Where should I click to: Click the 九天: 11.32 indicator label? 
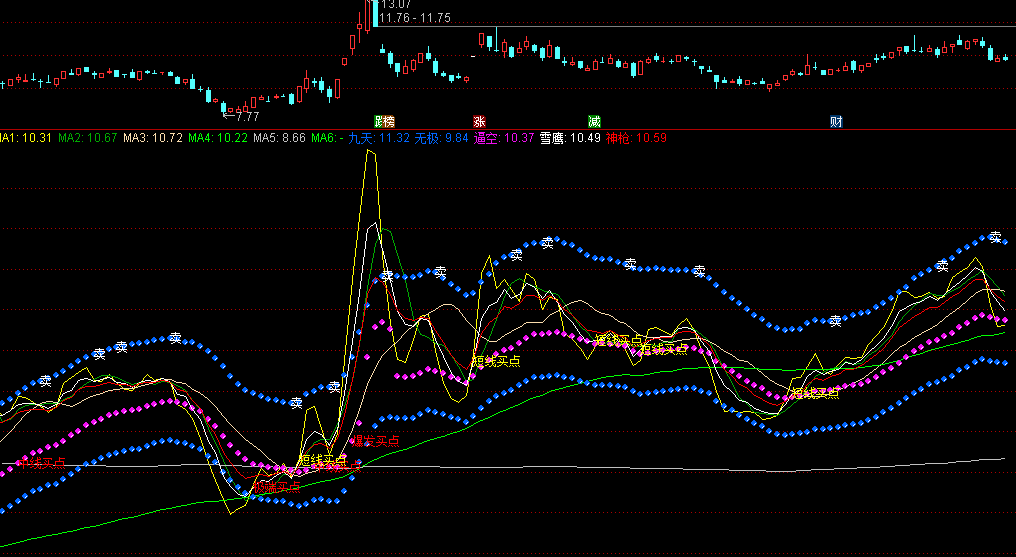379,137
